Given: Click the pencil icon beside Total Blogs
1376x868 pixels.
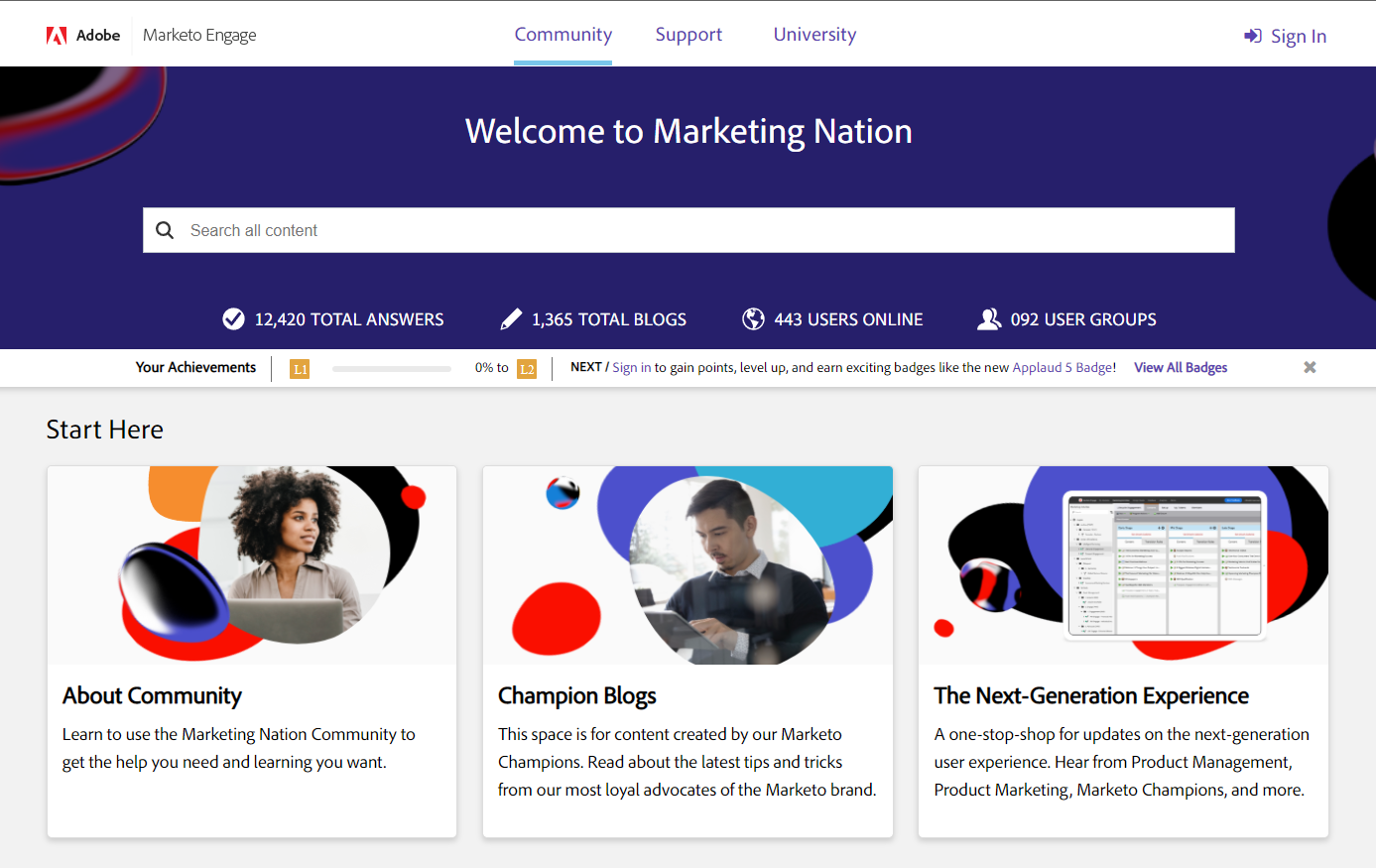Looking at the screenshot, I should tap(511, 318).
